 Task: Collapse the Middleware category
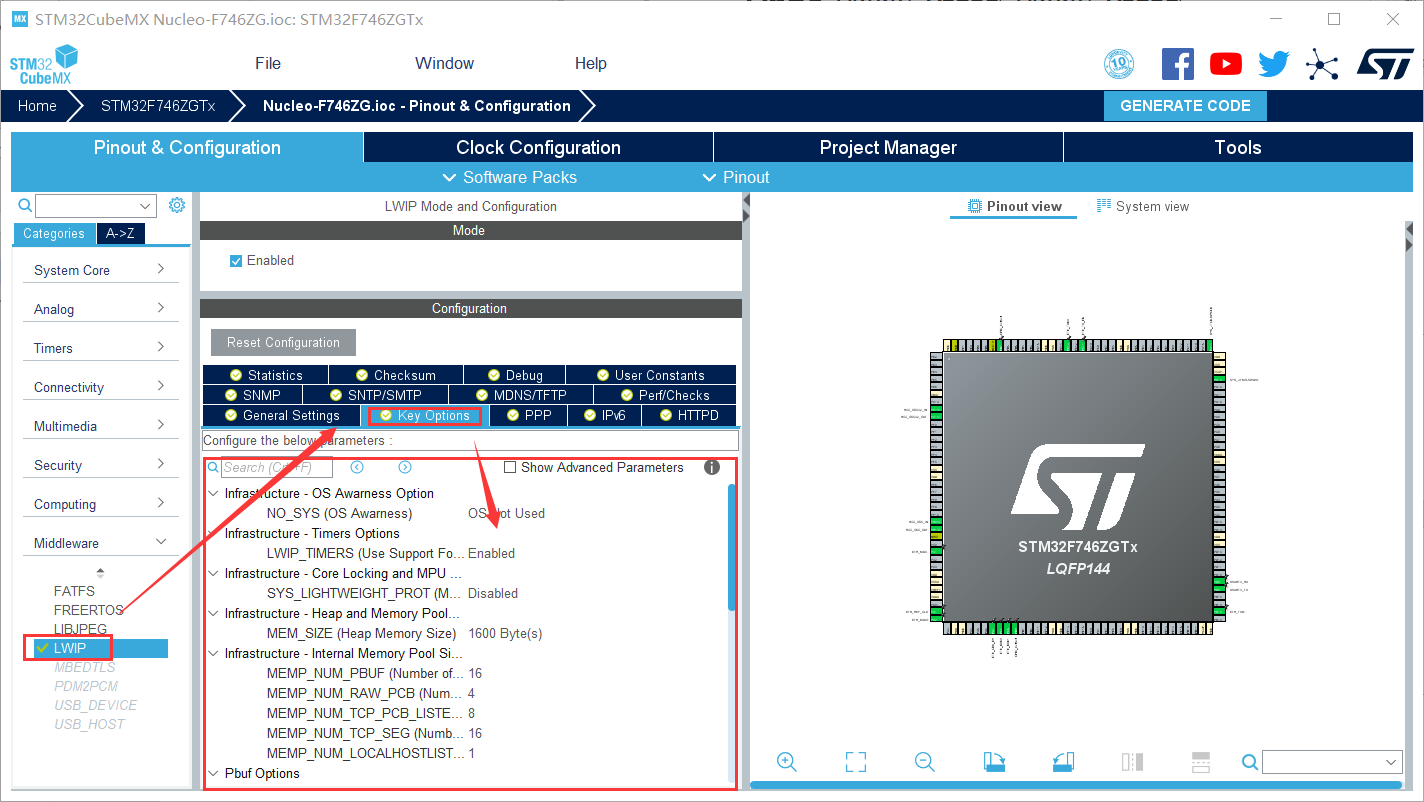coord(100,543)
